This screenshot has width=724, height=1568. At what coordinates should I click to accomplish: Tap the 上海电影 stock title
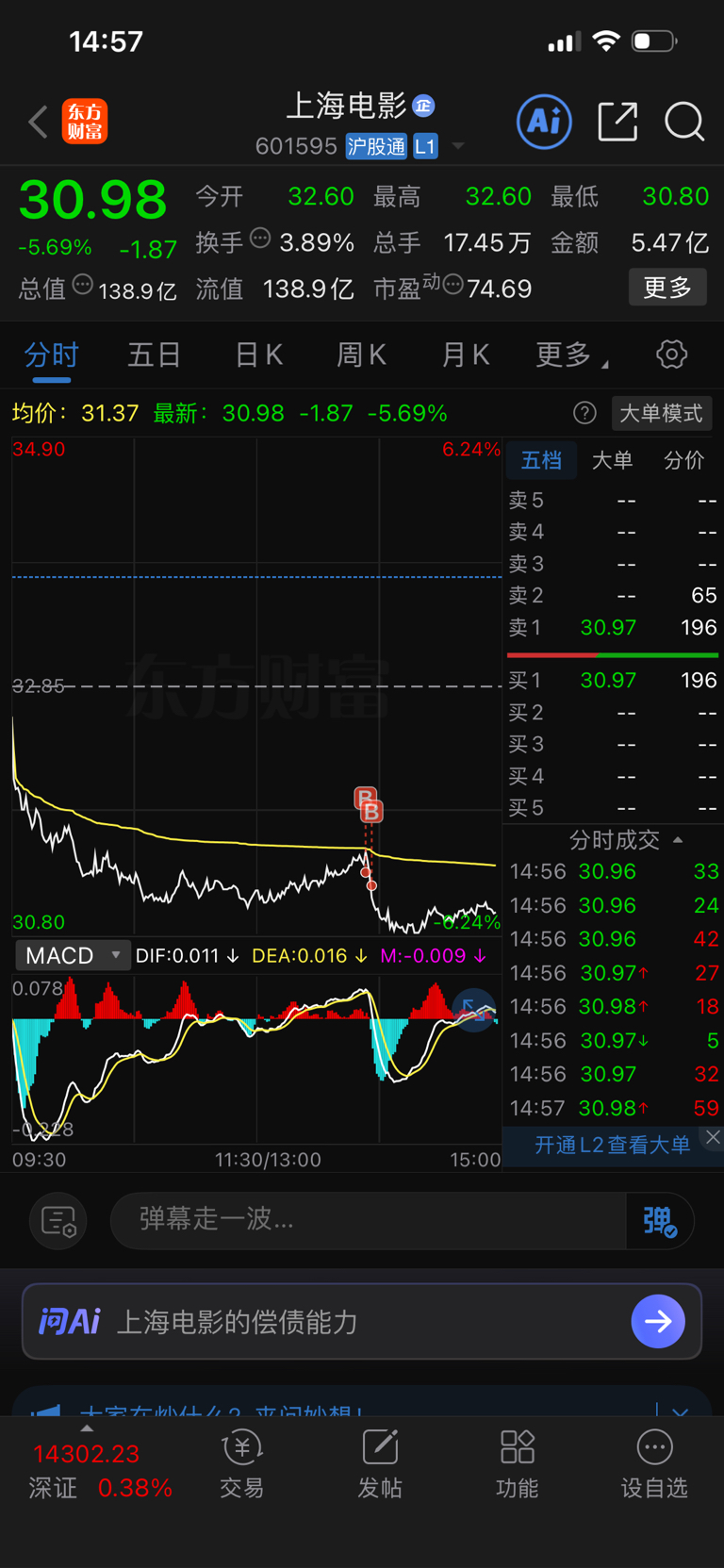tap(346, 106)
